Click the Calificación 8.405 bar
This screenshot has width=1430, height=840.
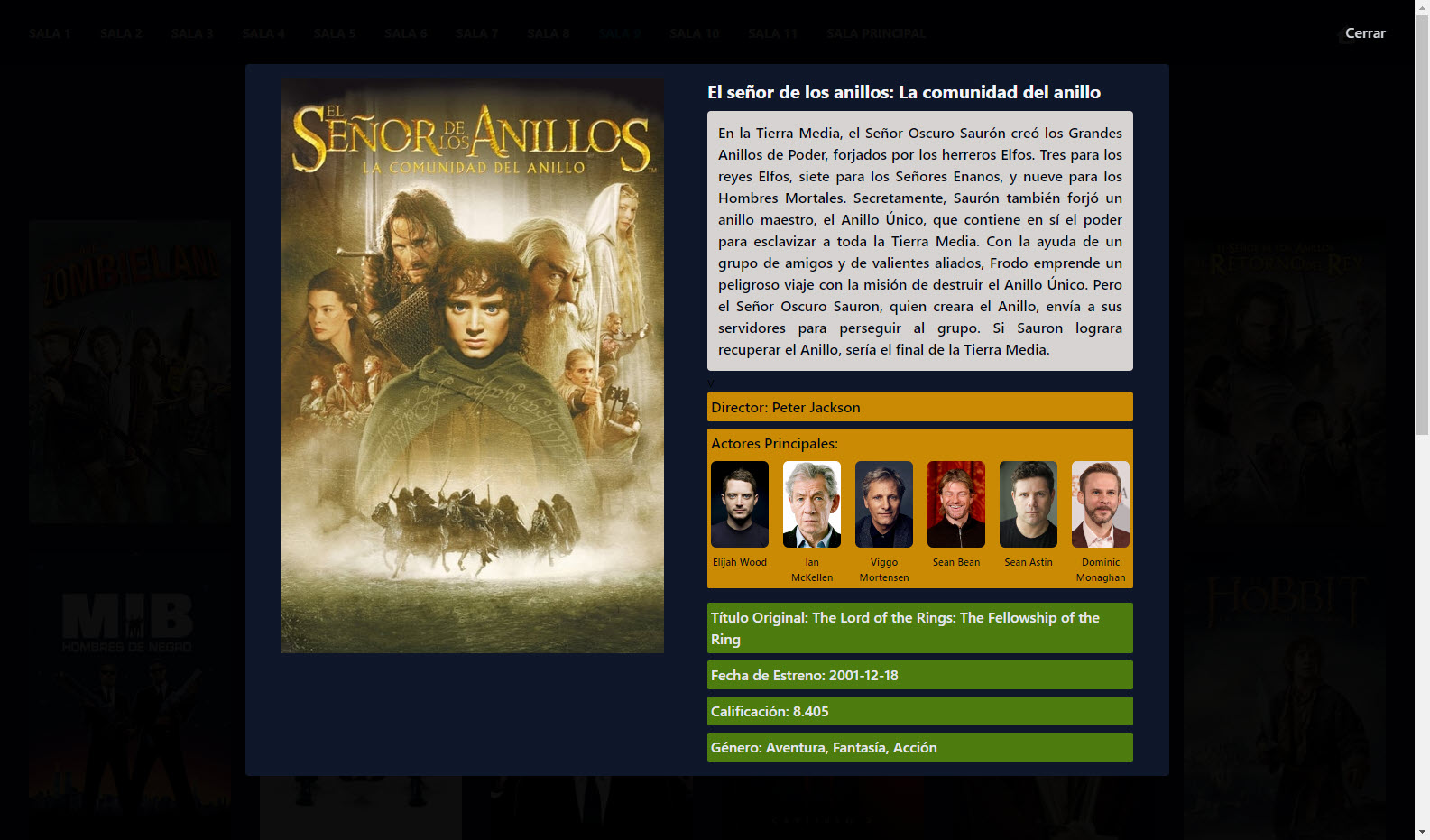click(x=919, y=711)
